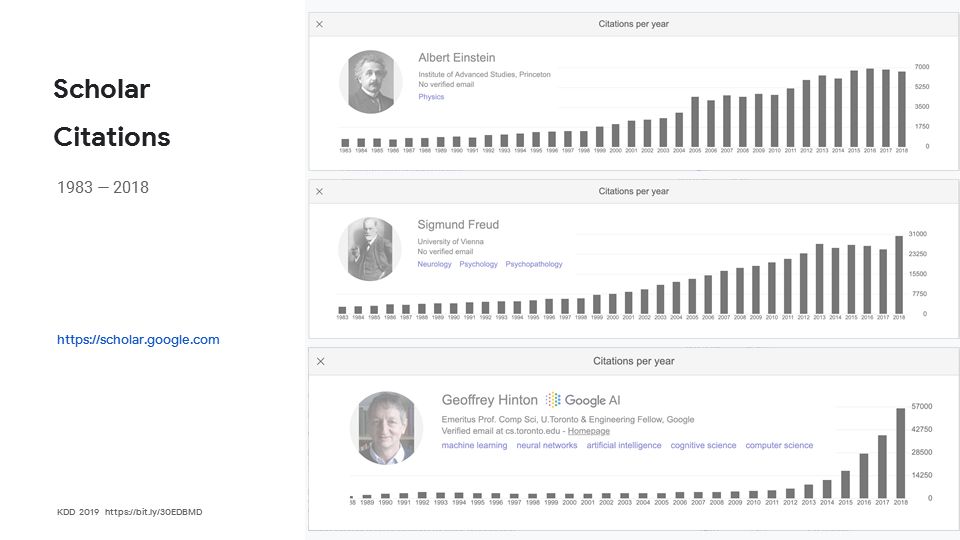Open the Neurology interest tag
The width and height of the screenshot is (960, 540).
[x=434, y=265]
